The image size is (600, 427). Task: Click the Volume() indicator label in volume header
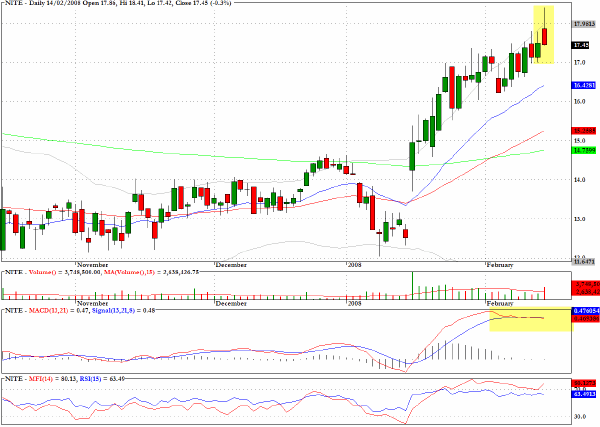click(42, 272)
